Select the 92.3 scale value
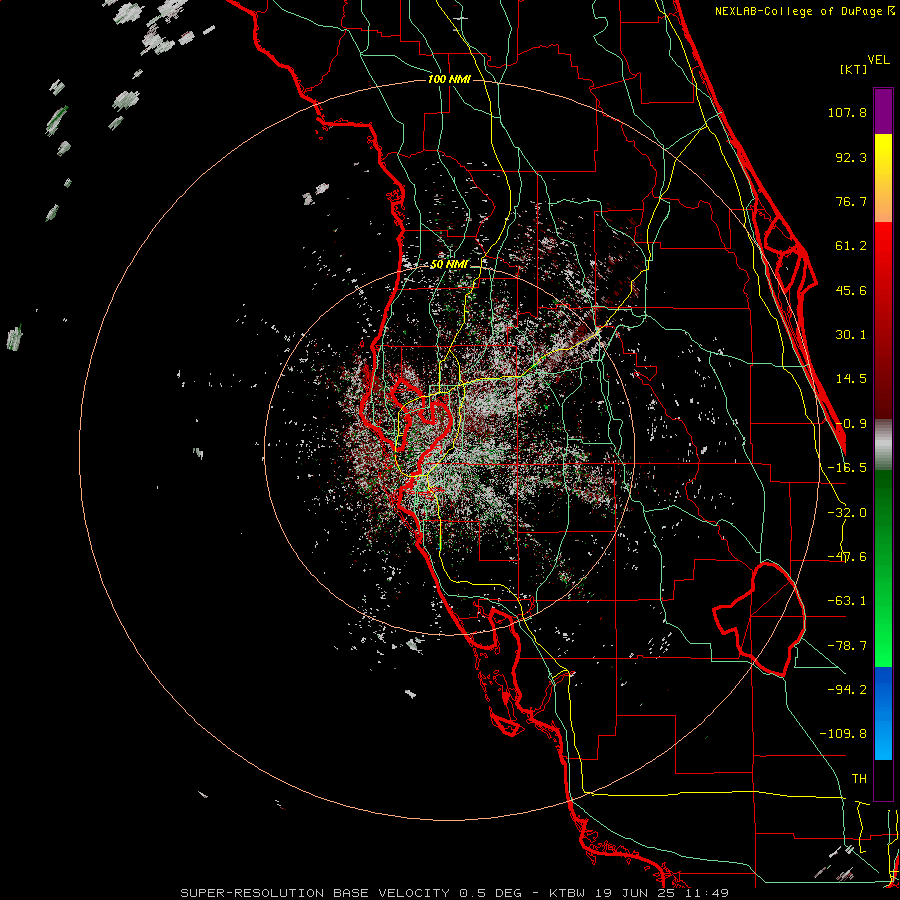Image resolution: width=900 pixels, height=900 pixels. coord(851,157)
